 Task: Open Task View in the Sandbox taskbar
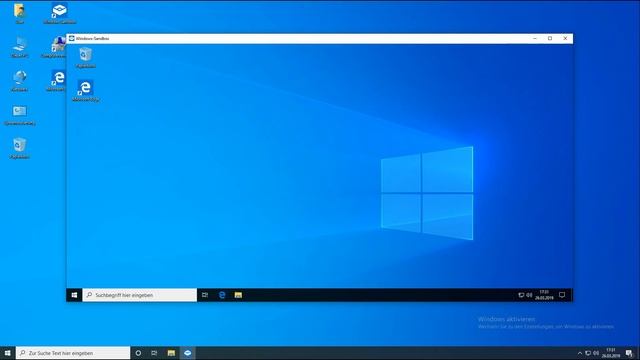tap(205, 295)
